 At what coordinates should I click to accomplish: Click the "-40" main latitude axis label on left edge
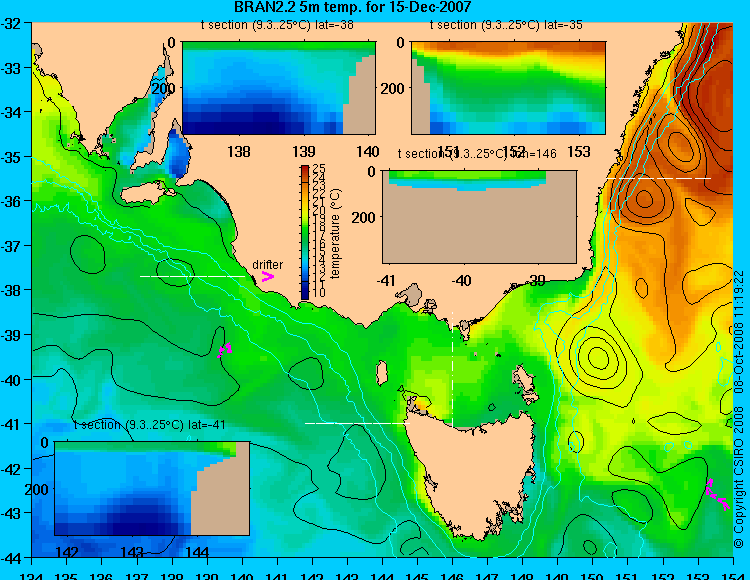pyautogui.click(x=11, y=381)
